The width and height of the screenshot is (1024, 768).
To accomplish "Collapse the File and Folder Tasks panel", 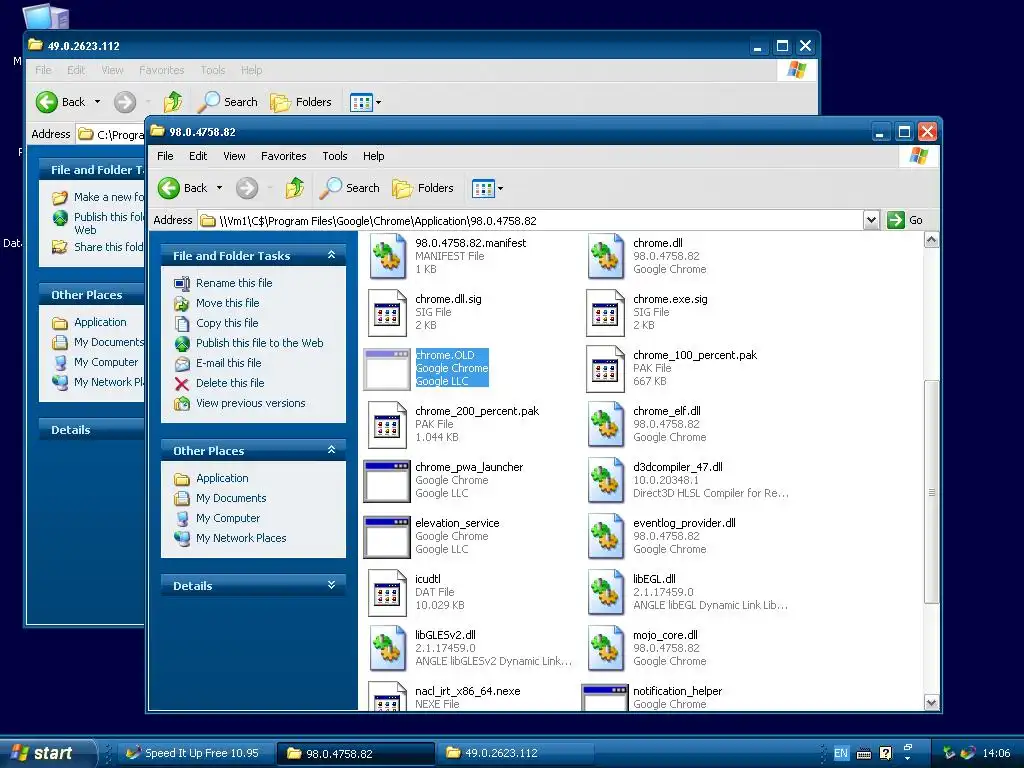I will tap(331, 255).
